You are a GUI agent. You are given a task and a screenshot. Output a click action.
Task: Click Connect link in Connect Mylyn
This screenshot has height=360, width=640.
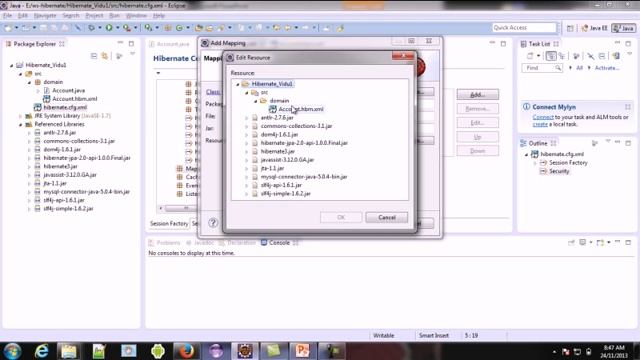(543, 117)
